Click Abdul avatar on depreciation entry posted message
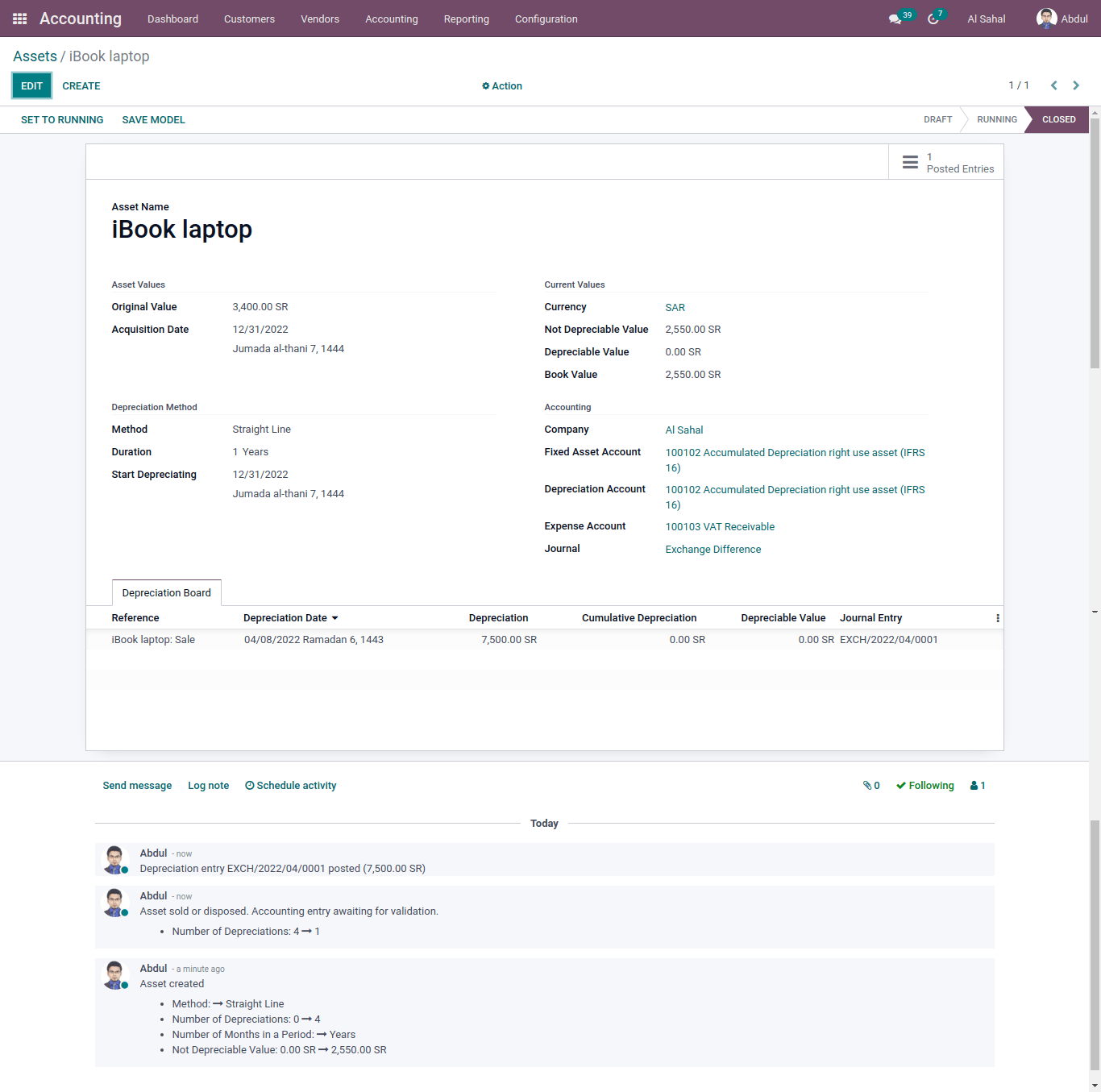The image size is (1101, 1092). click(114, 859)
